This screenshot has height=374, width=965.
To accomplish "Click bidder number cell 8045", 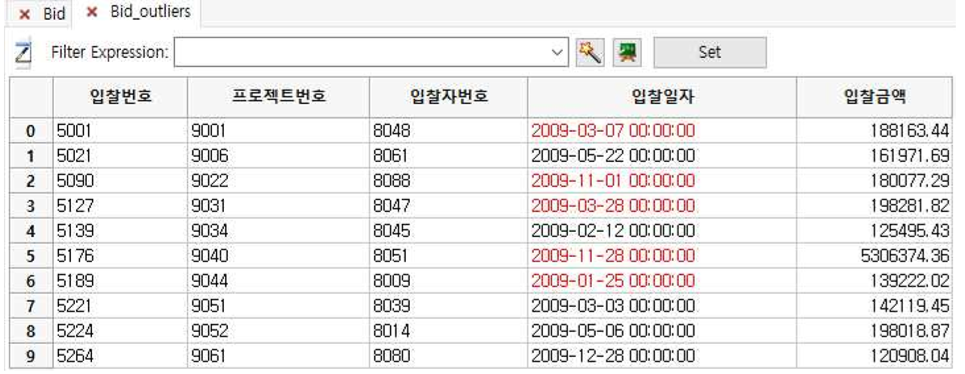I will coord(449,231).
